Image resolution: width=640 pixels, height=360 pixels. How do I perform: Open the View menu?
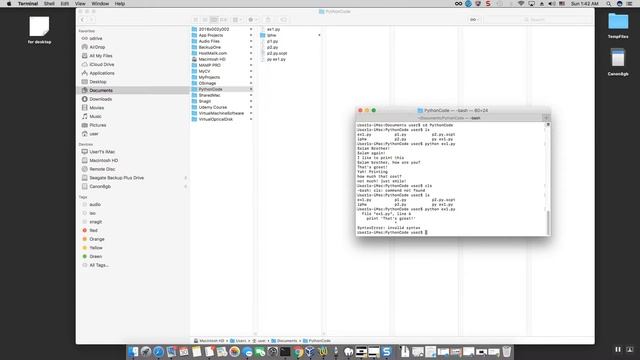click(80, 4)
